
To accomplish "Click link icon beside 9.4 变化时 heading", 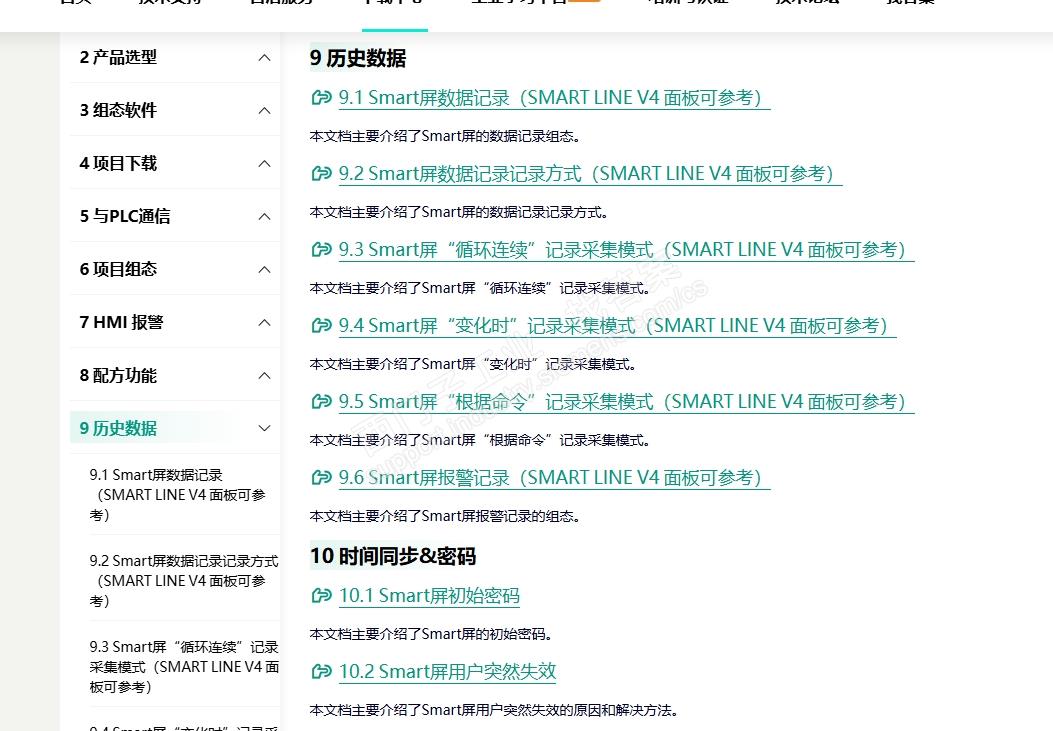I will (322, 326).
